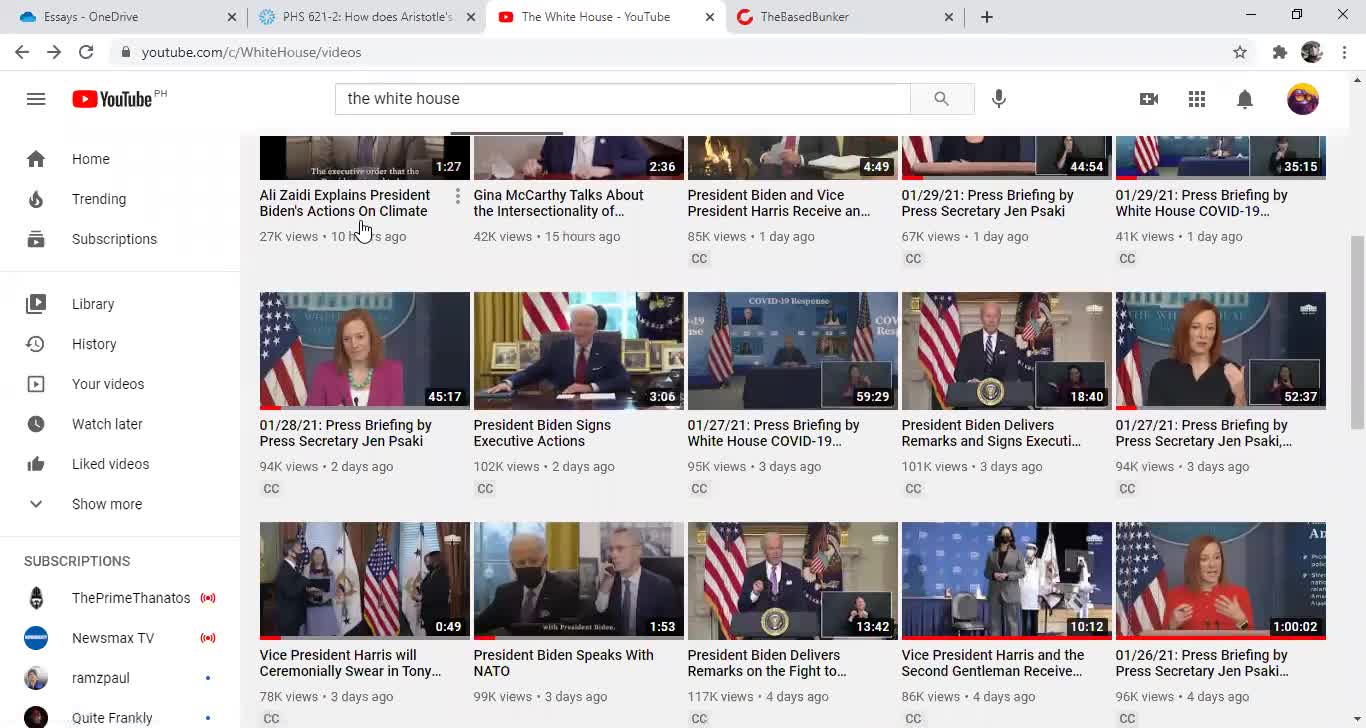This screenshot has width=1366, height=728.
Task: Open Chrome three-dot menu
Action: [1344, 52]
